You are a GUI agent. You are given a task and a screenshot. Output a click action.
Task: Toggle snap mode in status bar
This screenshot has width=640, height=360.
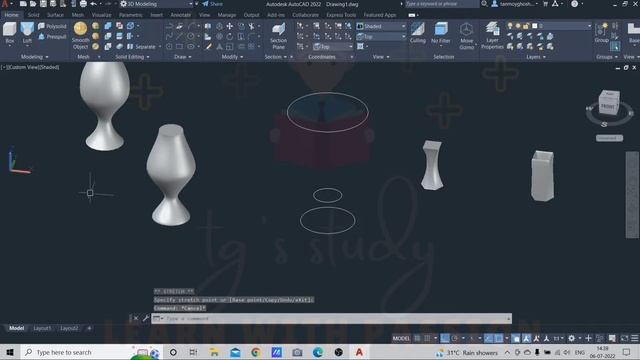427,338
